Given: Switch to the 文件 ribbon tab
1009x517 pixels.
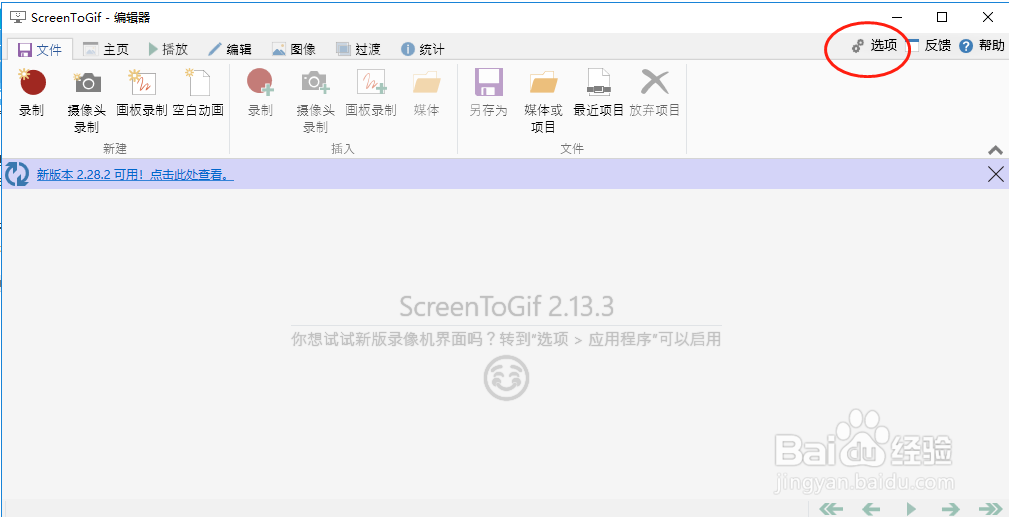Looking at the screenshot, I should coord(40,49).
